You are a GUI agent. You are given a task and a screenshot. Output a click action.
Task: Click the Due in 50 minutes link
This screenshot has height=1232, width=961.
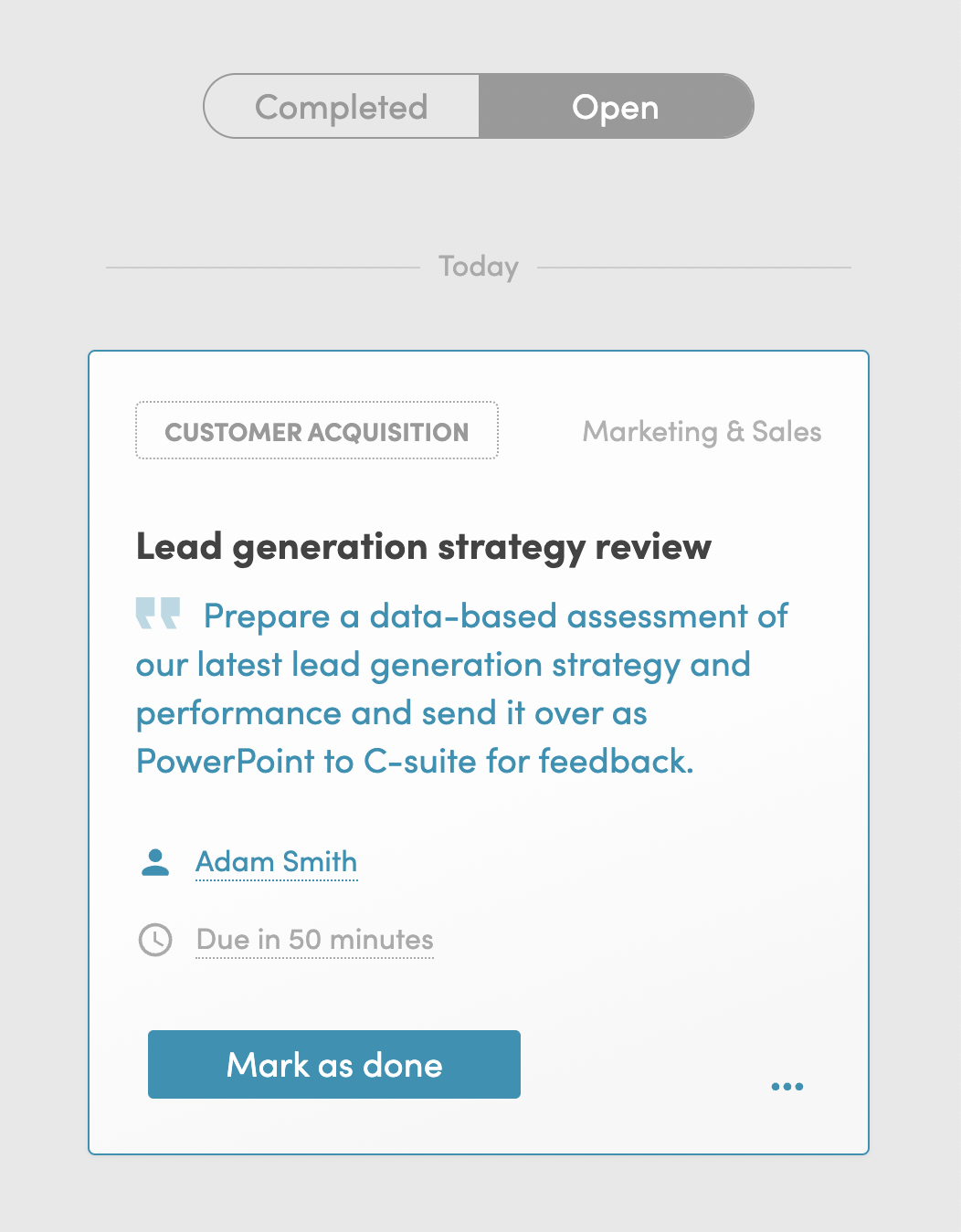click(314, 940)
